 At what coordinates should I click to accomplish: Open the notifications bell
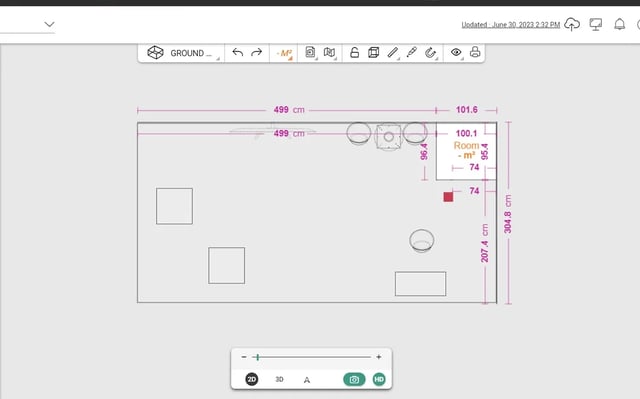[620, 24]
